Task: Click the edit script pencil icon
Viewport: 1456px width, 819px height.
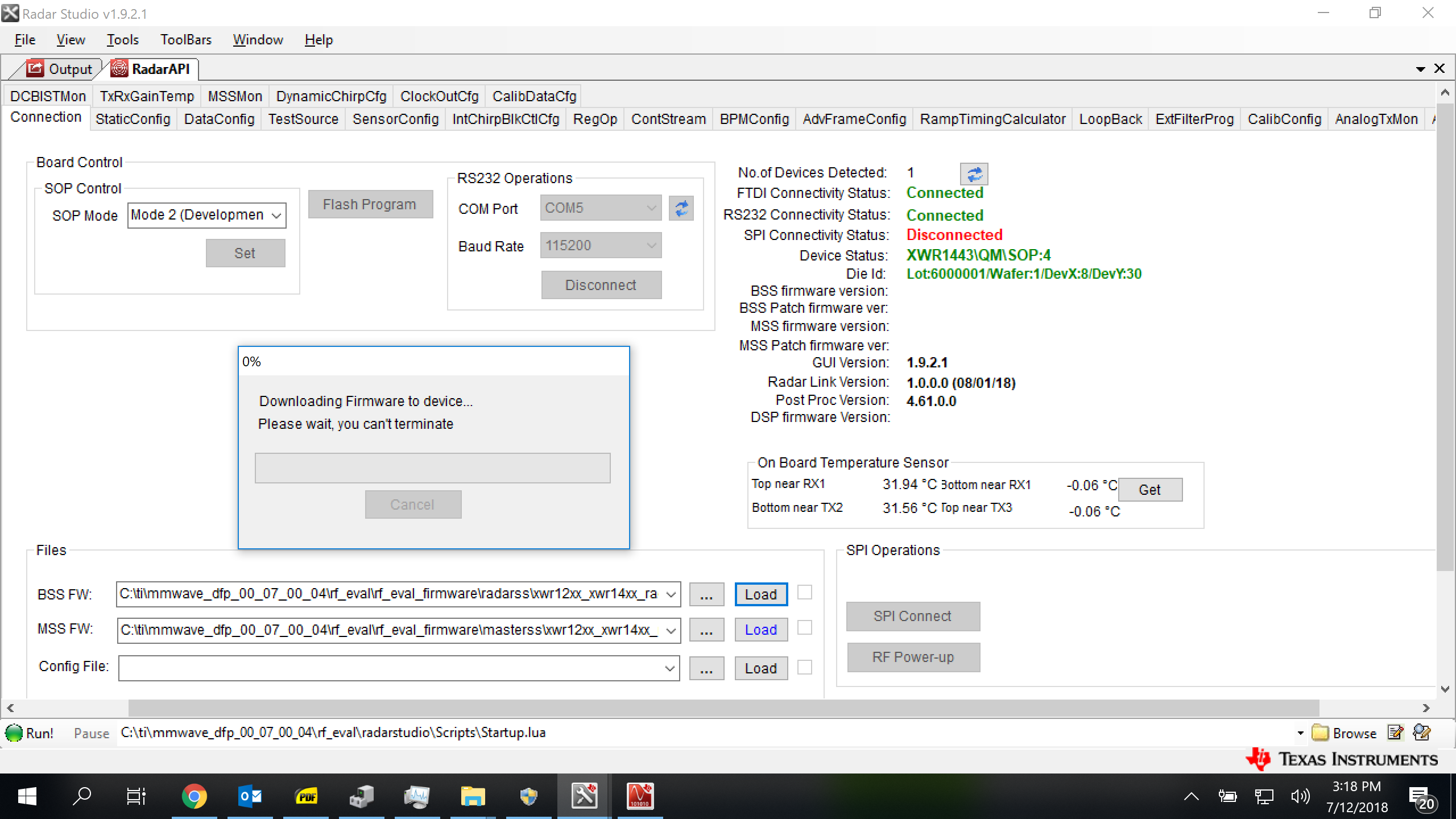Action: [x=1395, y=733]
